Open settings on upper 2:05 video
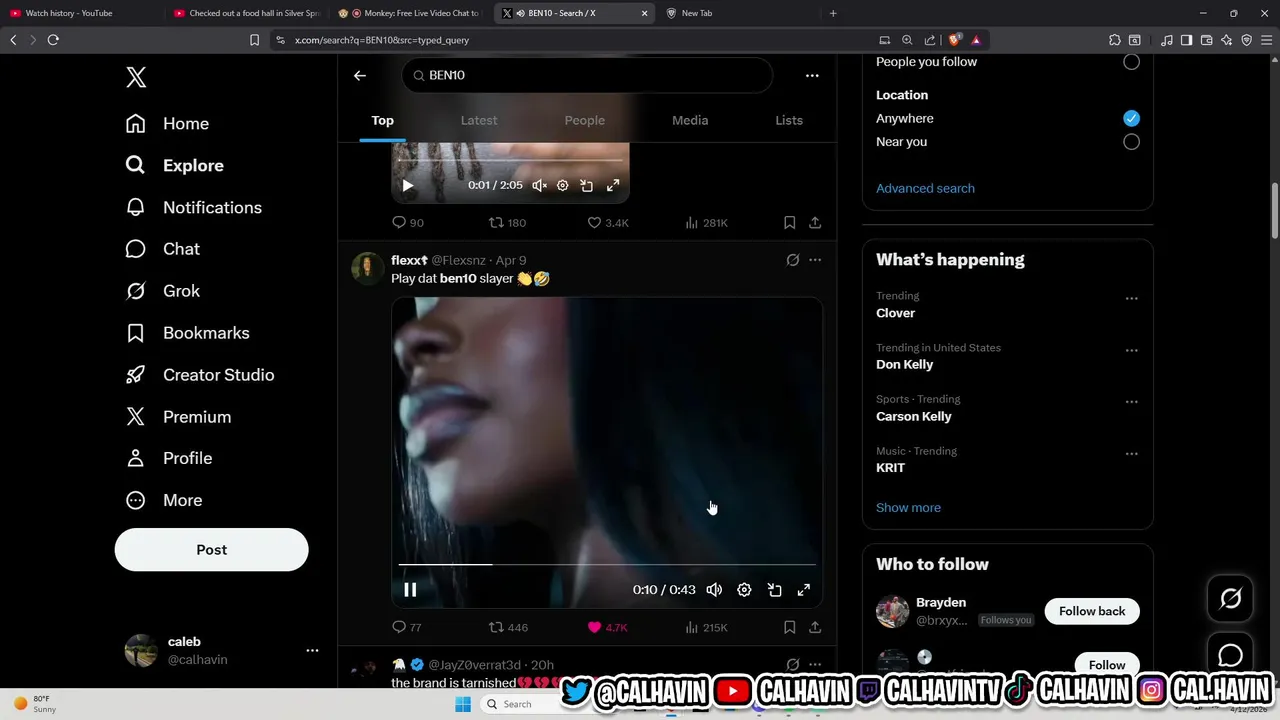This screenshot has width=1280, height=720. 562,185
